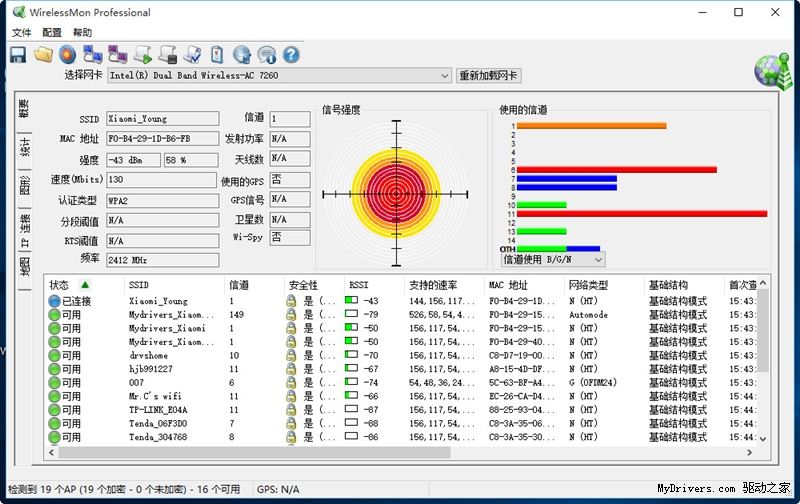Screen dimensions: 800x504
Task: Switch to the 地图 side tab
Action: pos(24,267)
